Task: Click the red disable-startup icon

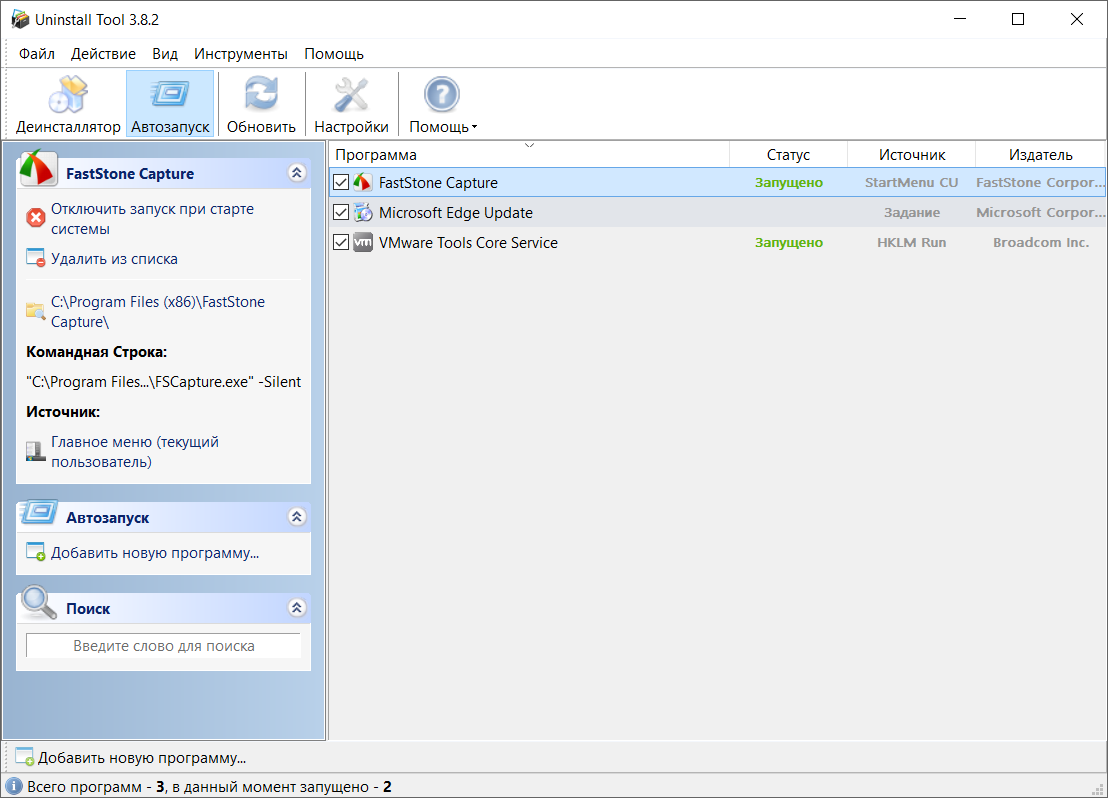Action: pyautogui.click(x=36, y=218)
